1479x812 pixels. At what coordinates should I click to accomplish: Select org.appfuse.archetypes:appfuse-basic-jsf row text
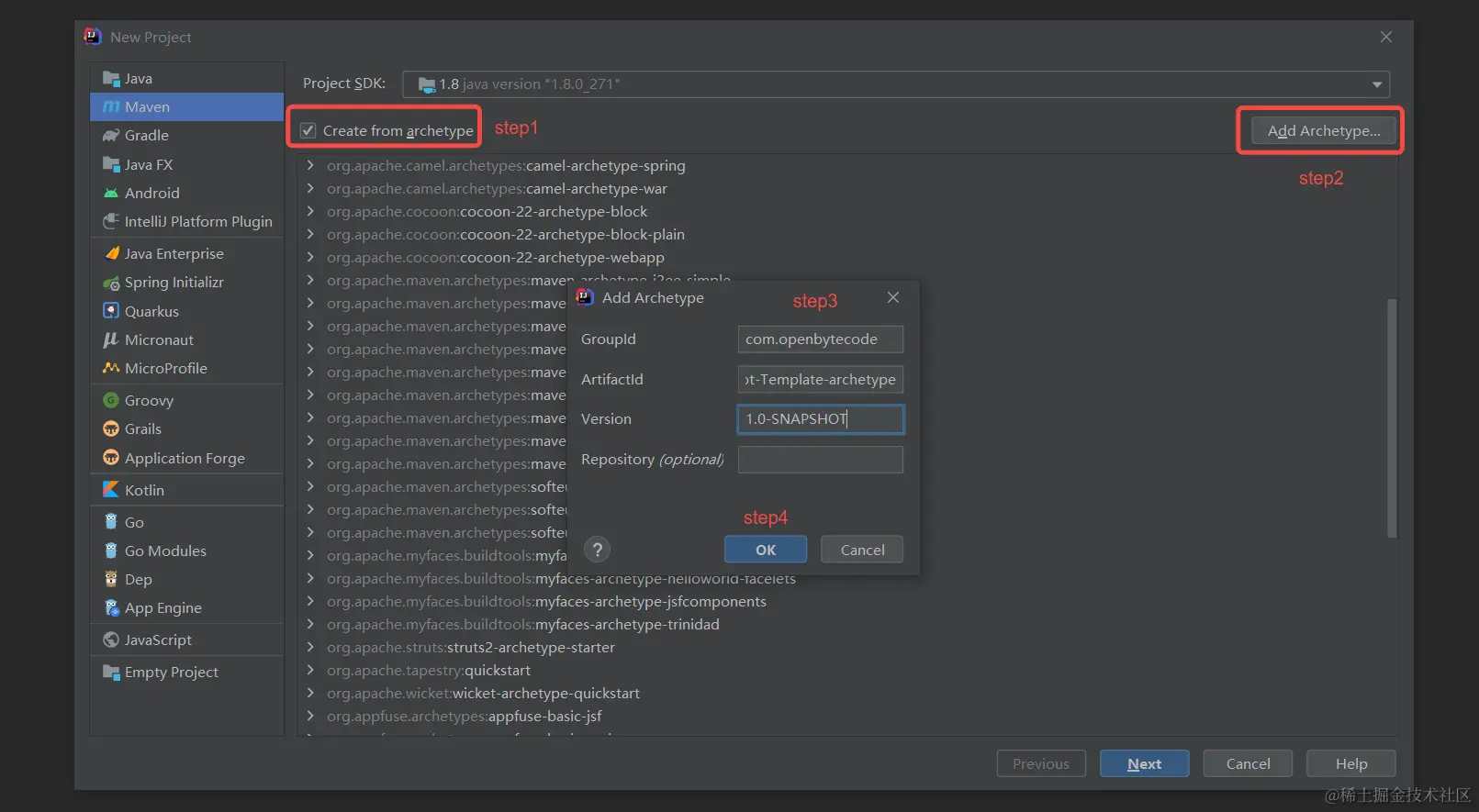(465, 716)
